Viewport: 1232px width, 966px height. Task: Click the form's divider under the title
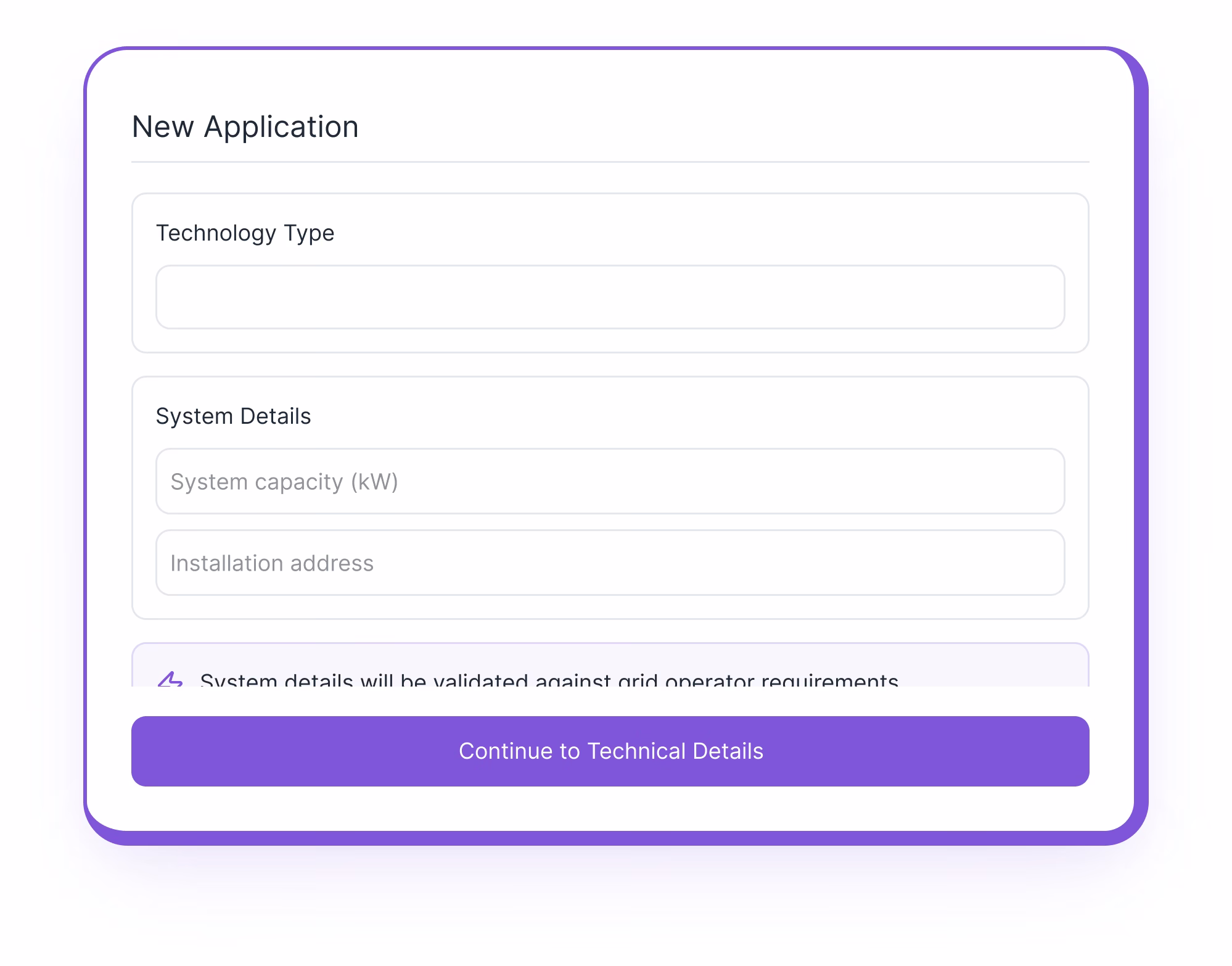pos(610,162)
